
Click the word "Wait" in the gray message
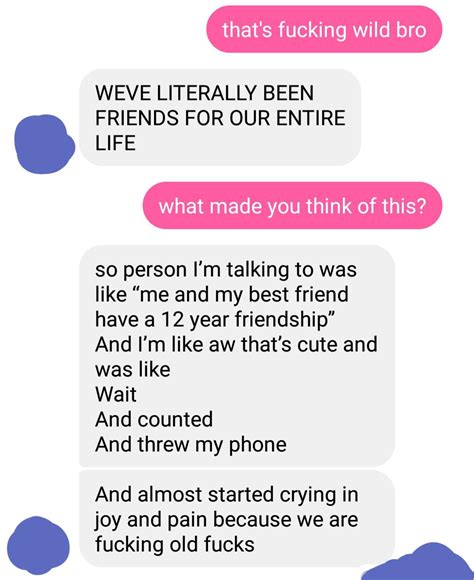(116, 394)
